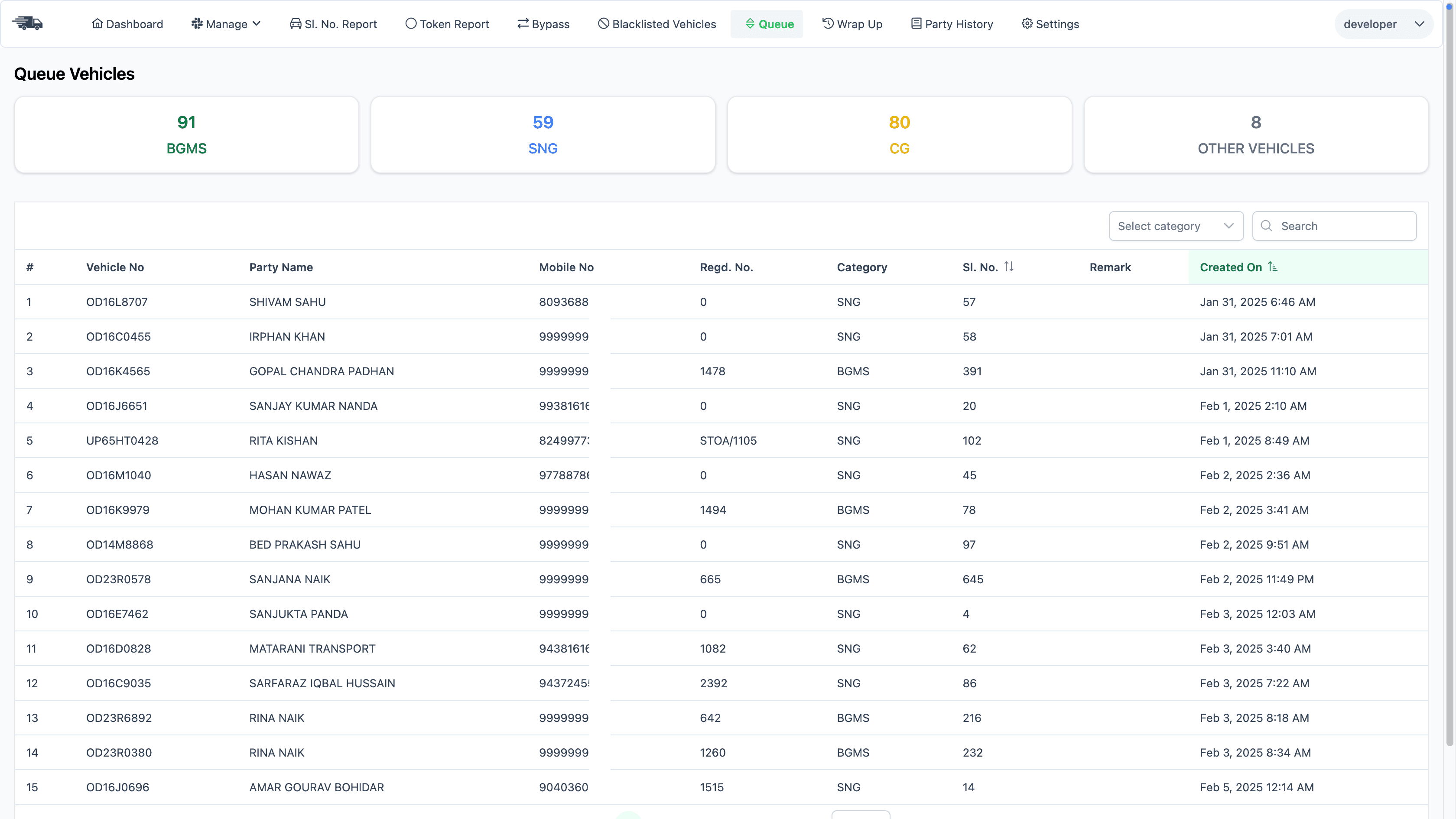1456x819 pixels.
Task: Open Sl. No. Report car icon
Action: pyautogui.click(x=295, y=24)
